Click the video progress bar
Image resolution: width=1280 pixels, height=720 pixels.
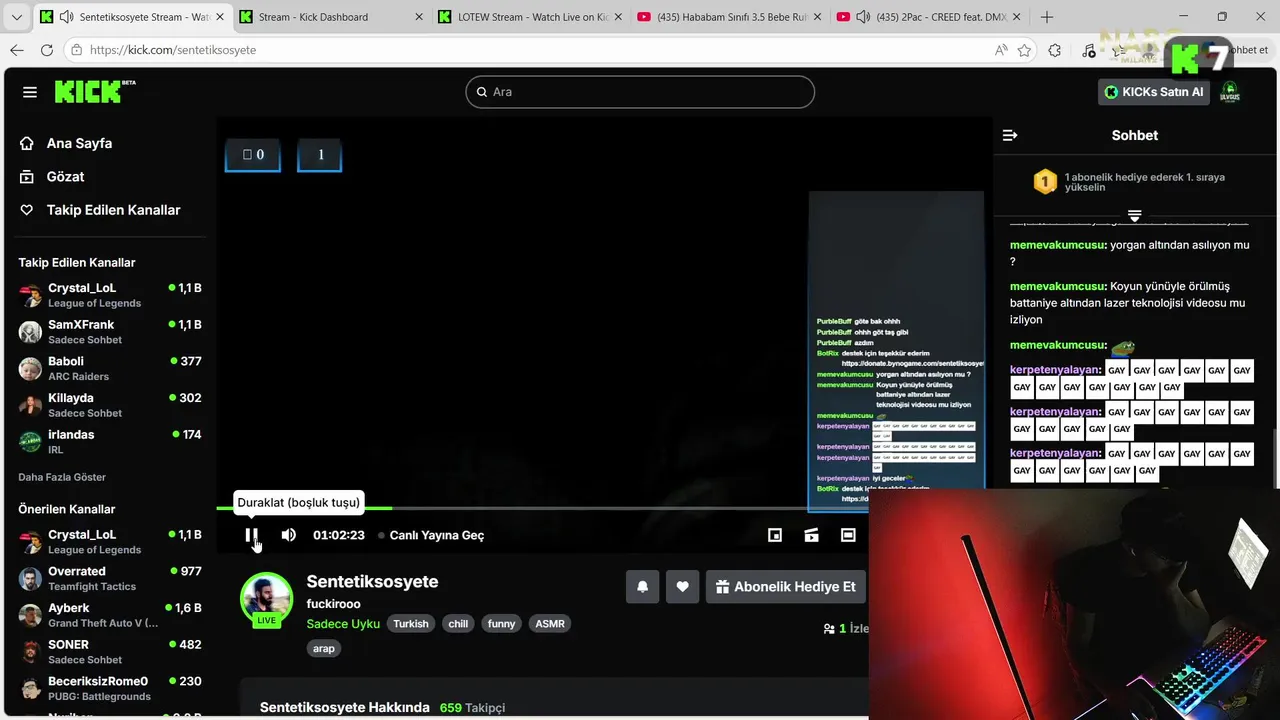(542, 508)
